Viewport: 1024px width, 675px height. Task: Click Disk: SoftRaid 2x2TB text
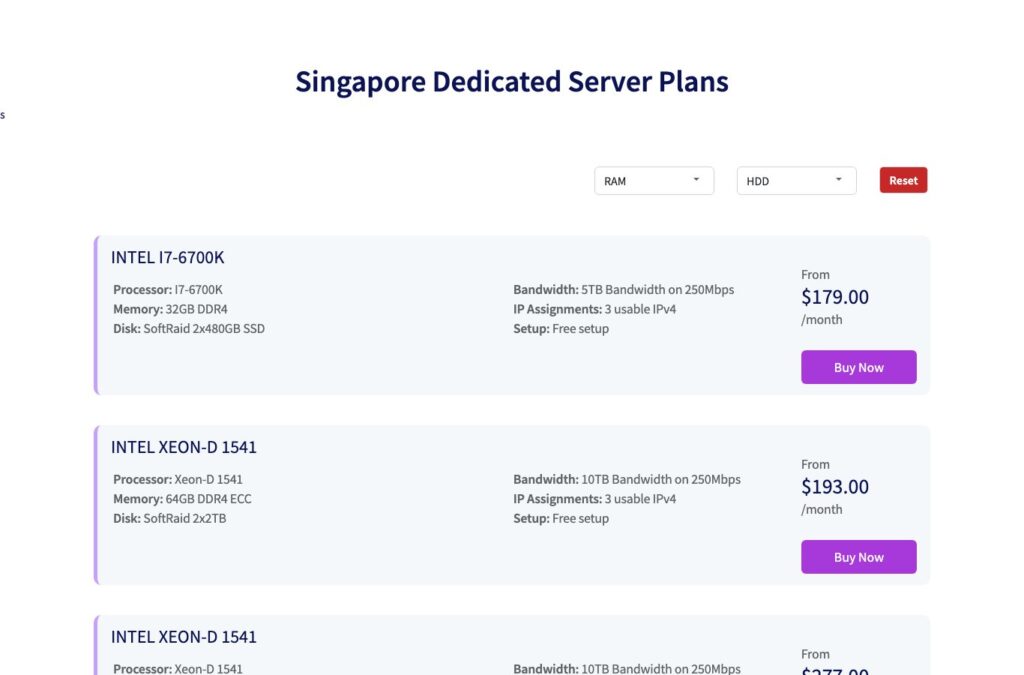[170, 518]
